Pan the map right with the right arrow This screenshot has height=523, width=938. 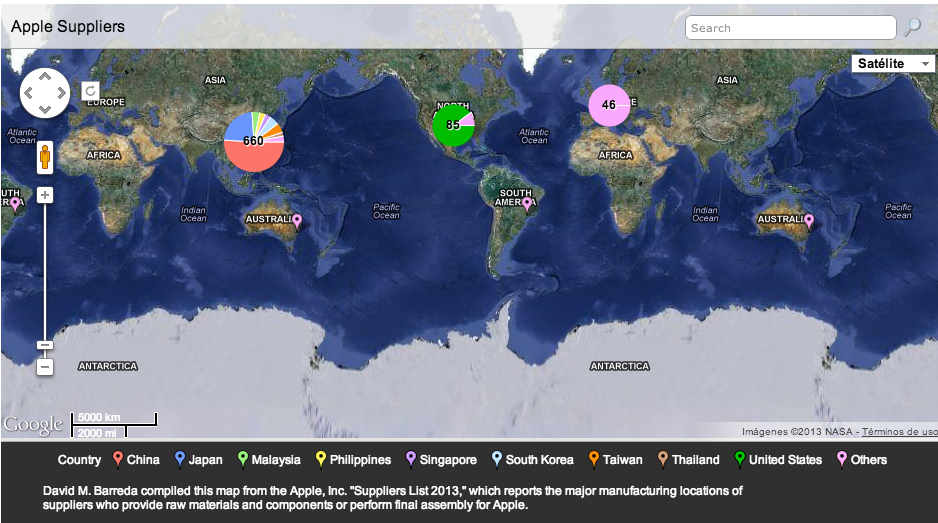click(61, 93)
